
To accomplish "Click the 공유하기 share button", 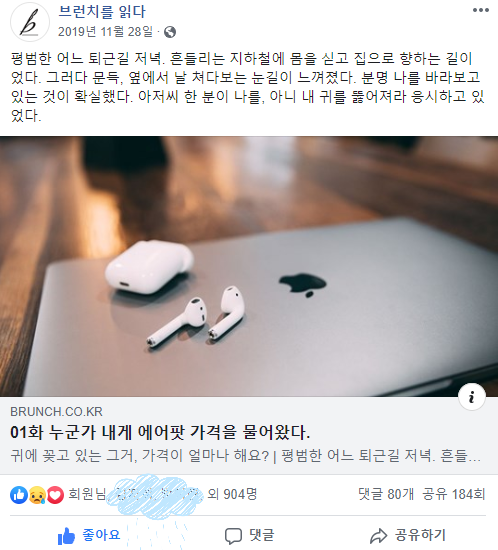I will click(408, 536).
